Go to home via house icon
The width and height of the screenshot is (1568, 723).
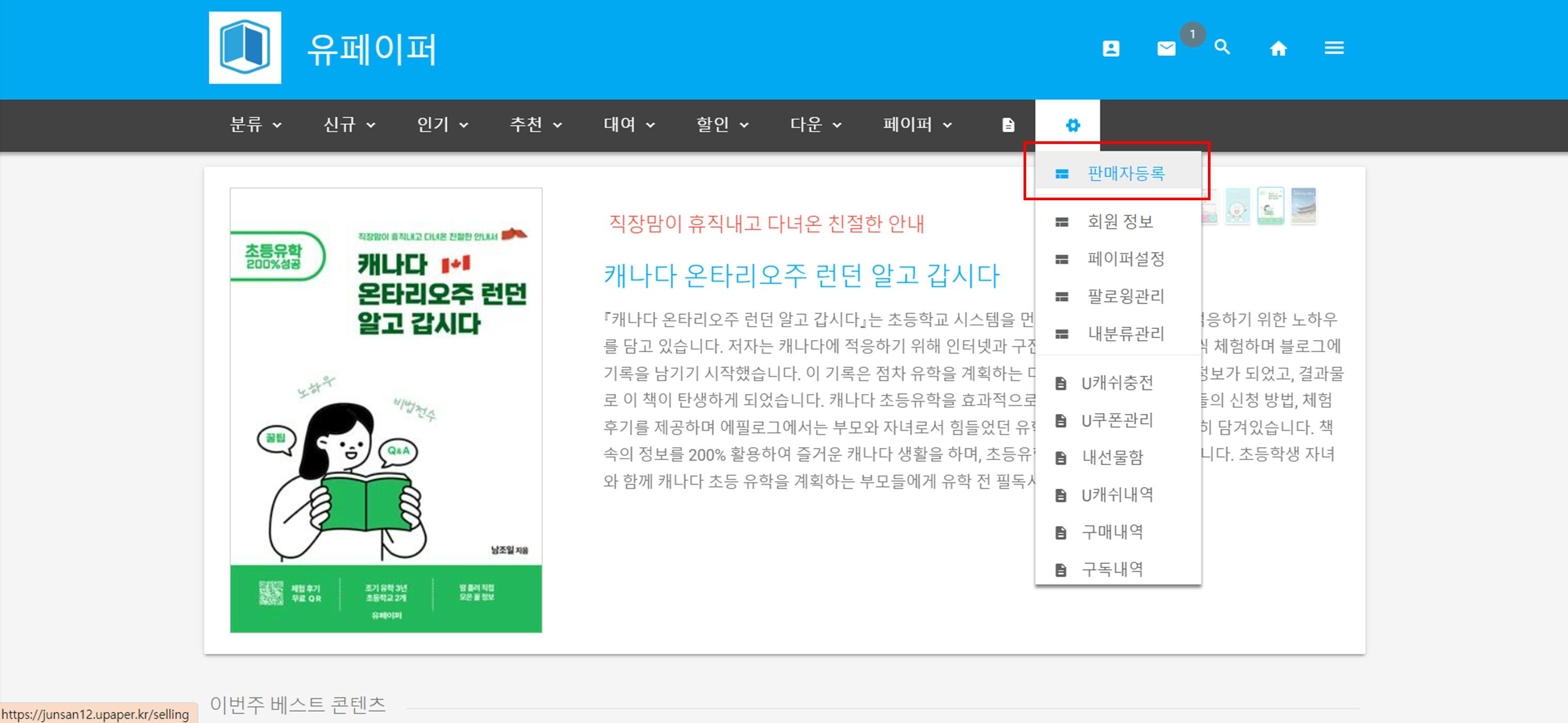[x=1277, y=48]
